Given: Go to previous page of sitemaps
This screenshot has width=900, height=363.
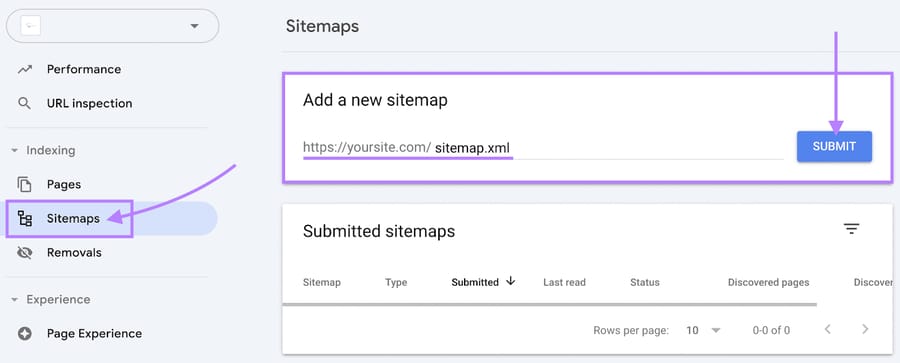Looking at the screenshot, I should click(x=828, y=329).
